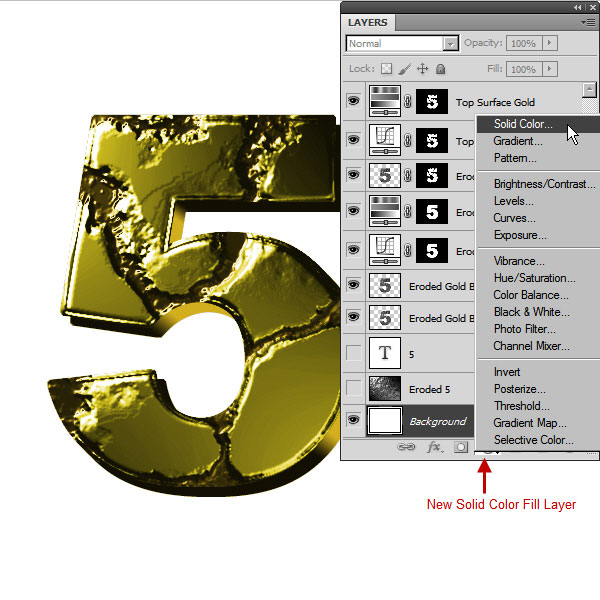This screenshot has width=600, height=600.
Task: Open Layers panel options menu
Action: click(589, 23)
